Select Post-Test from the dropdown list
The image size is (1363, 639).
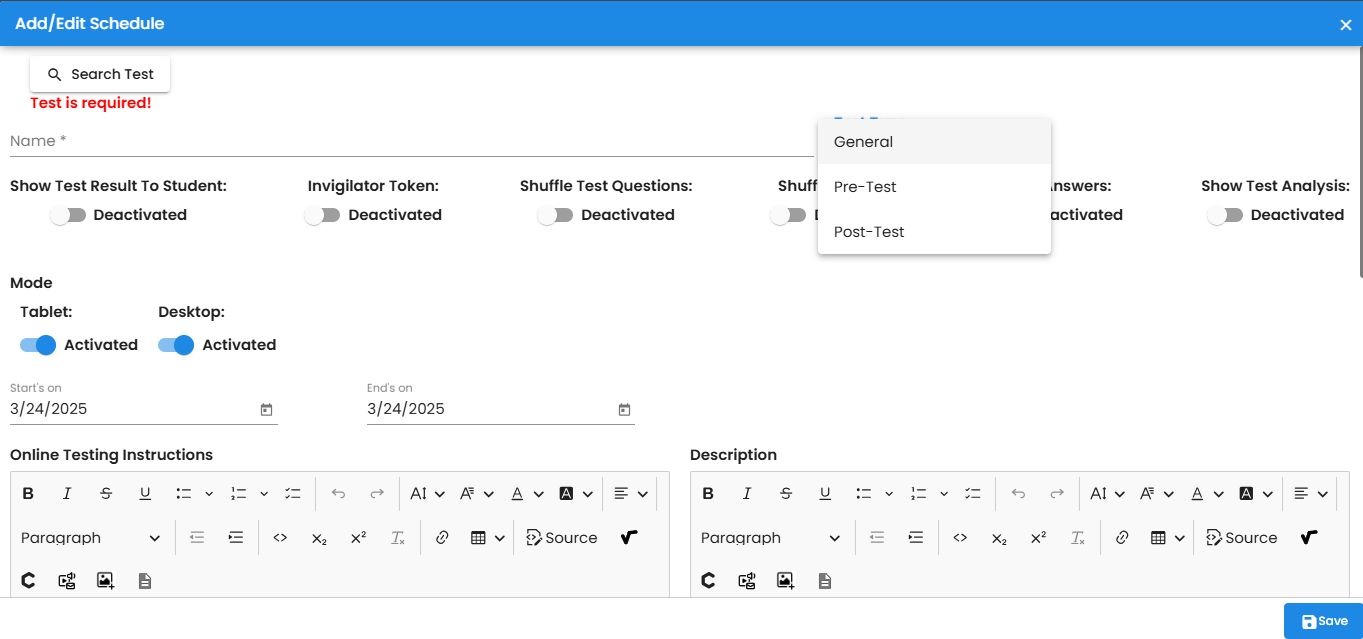[x=934, y=232]
